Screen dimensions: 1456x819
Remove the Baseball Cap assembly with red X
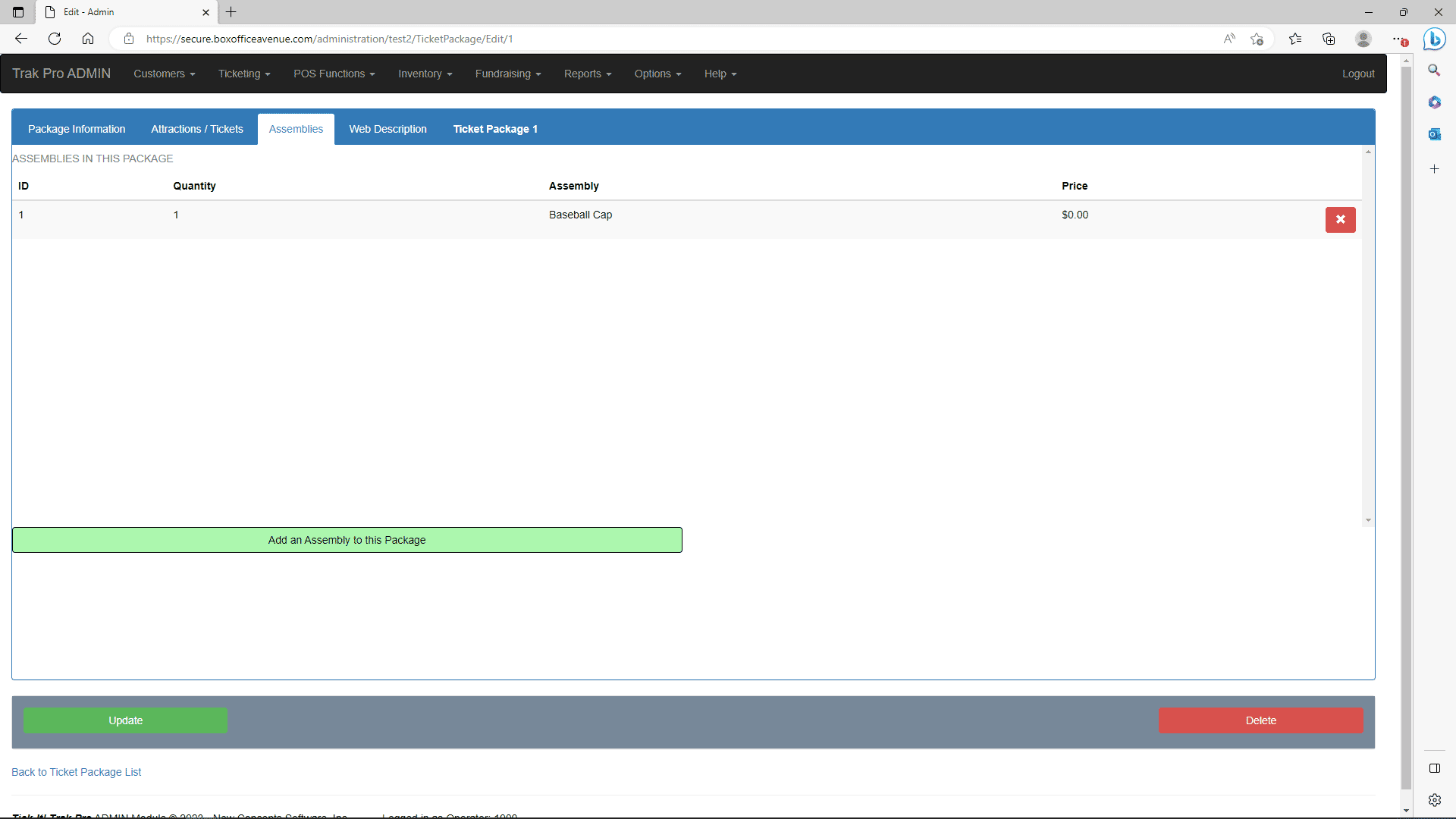[1340, 220]
